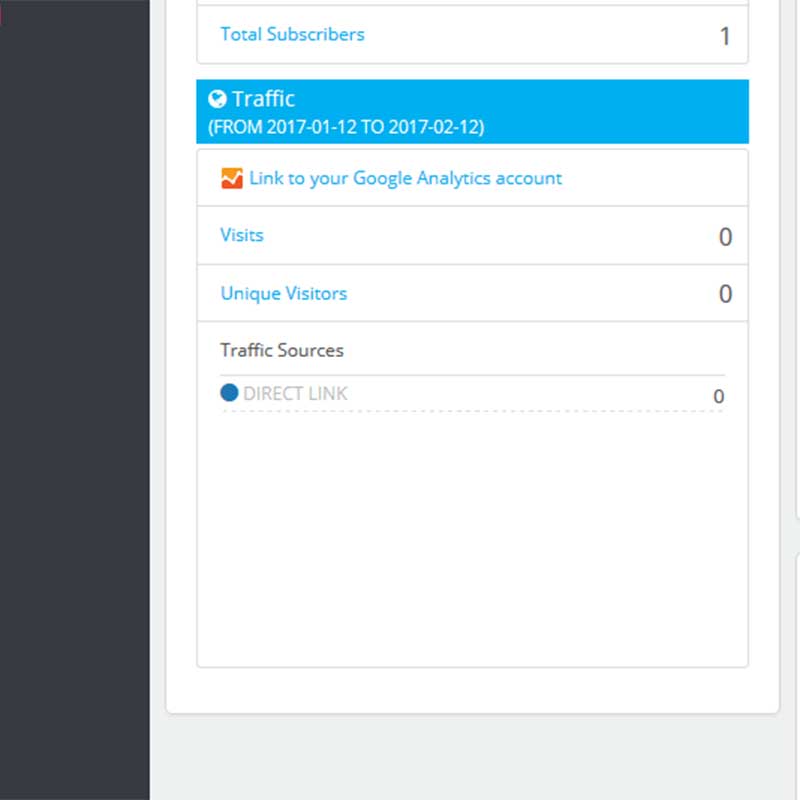Click the Traffic date range text
Screen dimensions: 800x800
tap(346, 128)
